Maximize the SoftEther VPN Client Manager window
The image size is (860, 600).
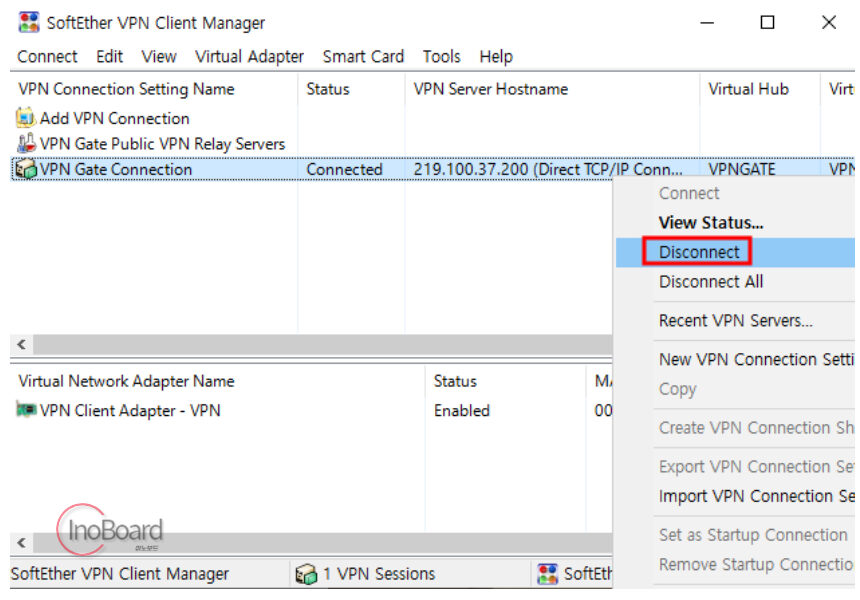click(x=767, y=22)
